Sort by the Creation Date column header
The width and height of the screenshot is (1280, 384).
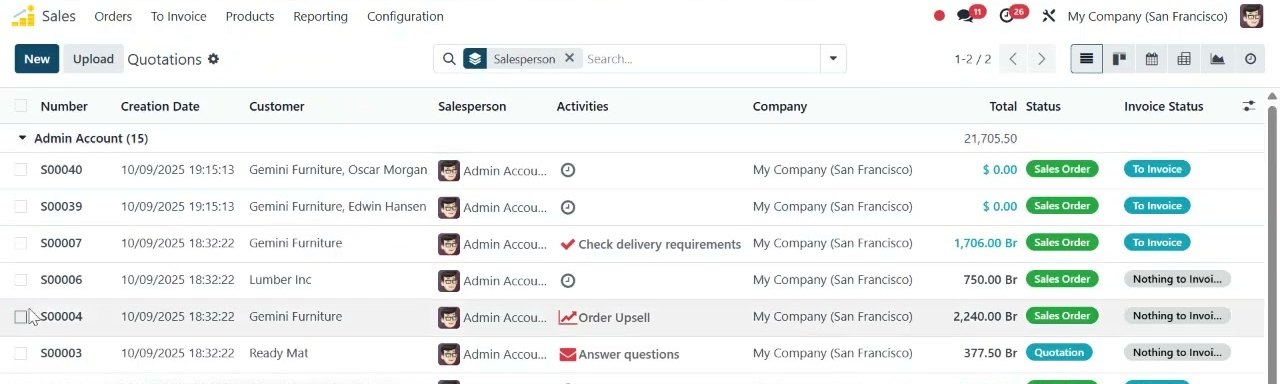tap(160, 106)
